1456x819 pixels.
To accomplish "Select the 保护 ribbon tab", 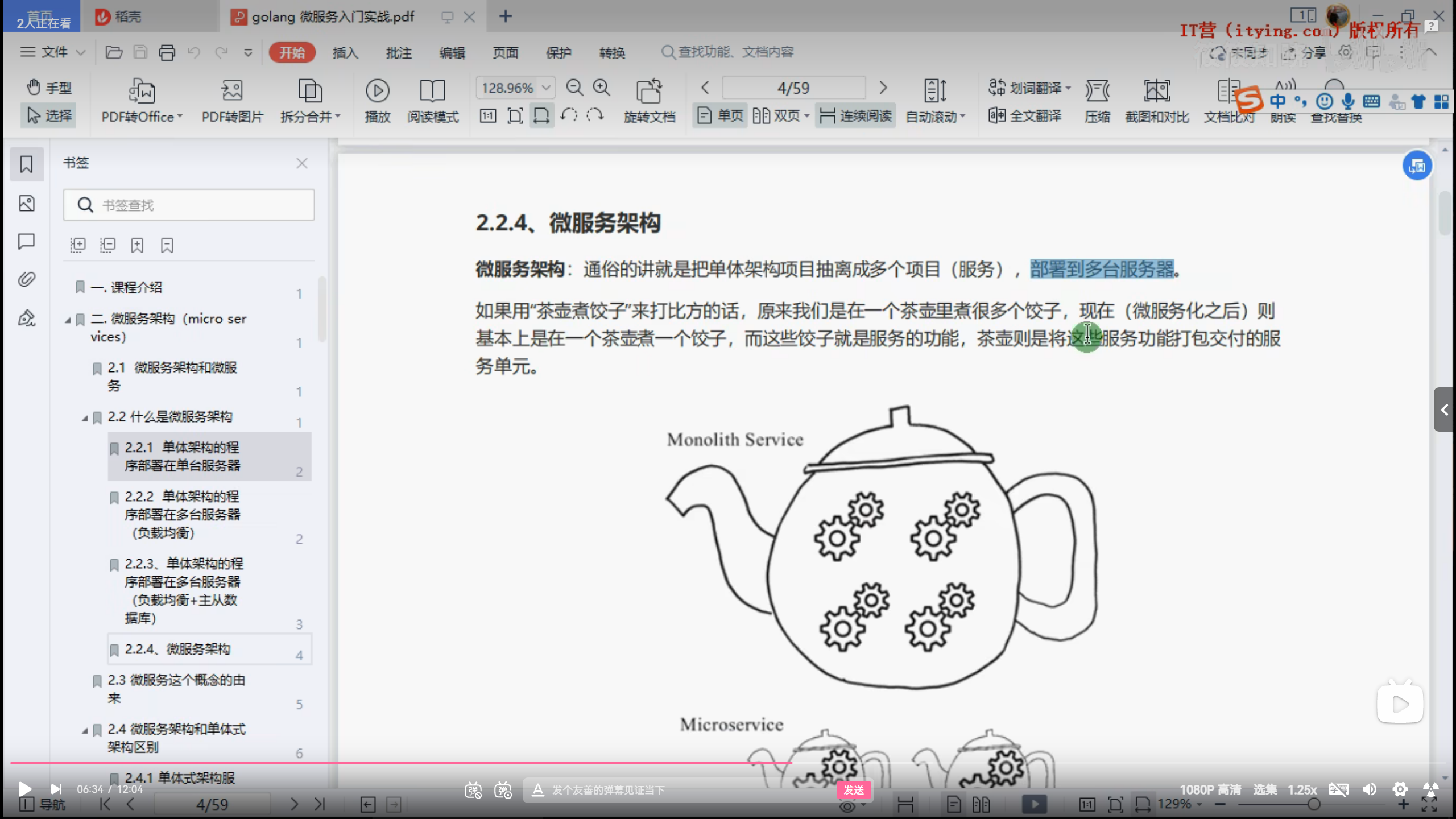I will (x=559, y=52).
